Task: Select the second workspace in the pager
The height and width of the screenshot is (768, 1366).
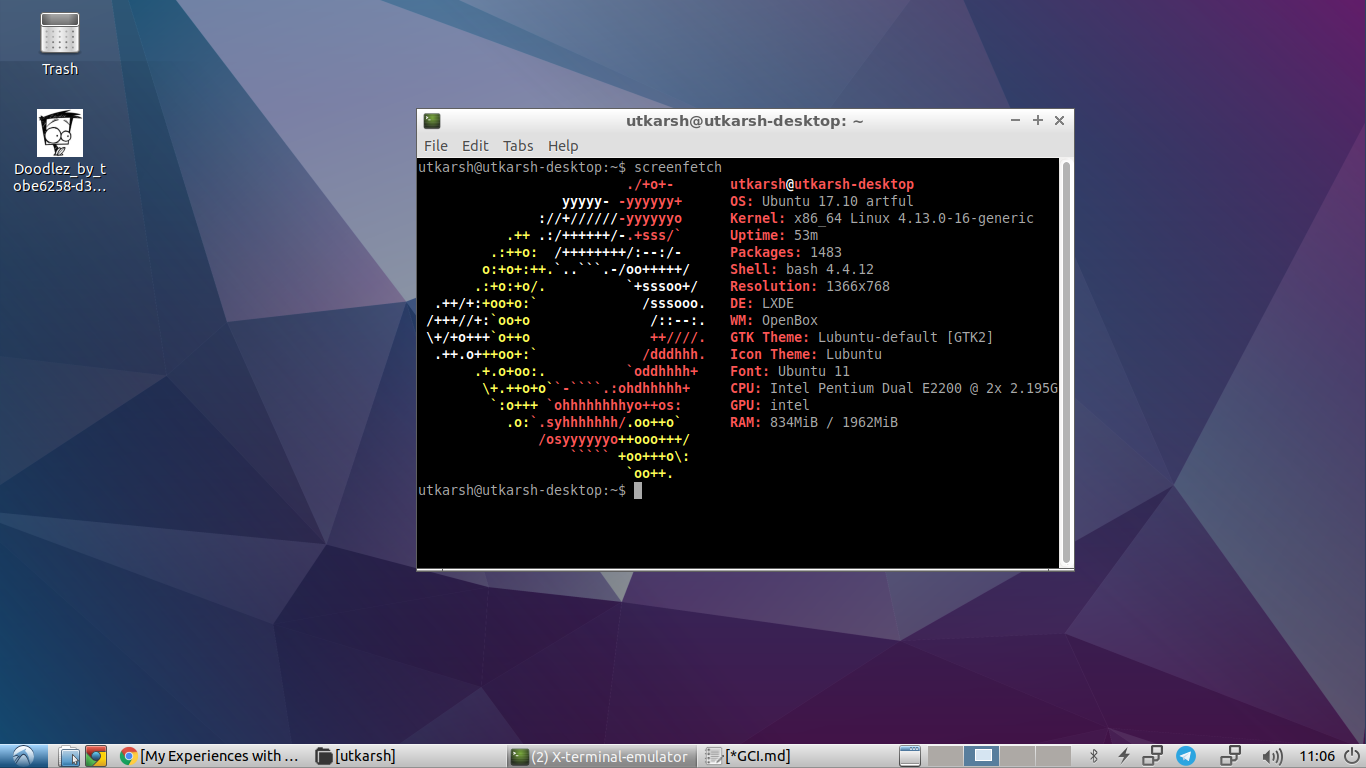Action: (981, 756)
